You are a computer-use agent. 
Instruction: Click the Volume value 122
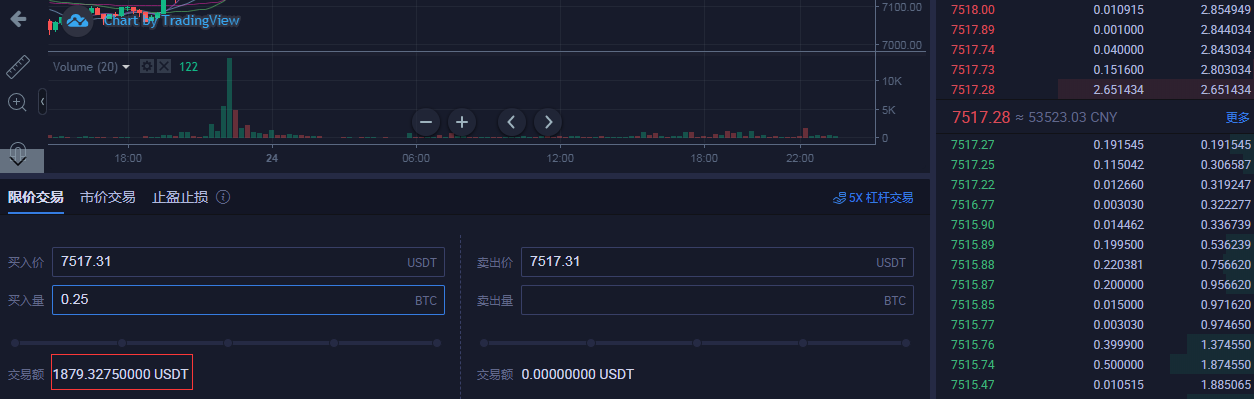tap(188, 67)
